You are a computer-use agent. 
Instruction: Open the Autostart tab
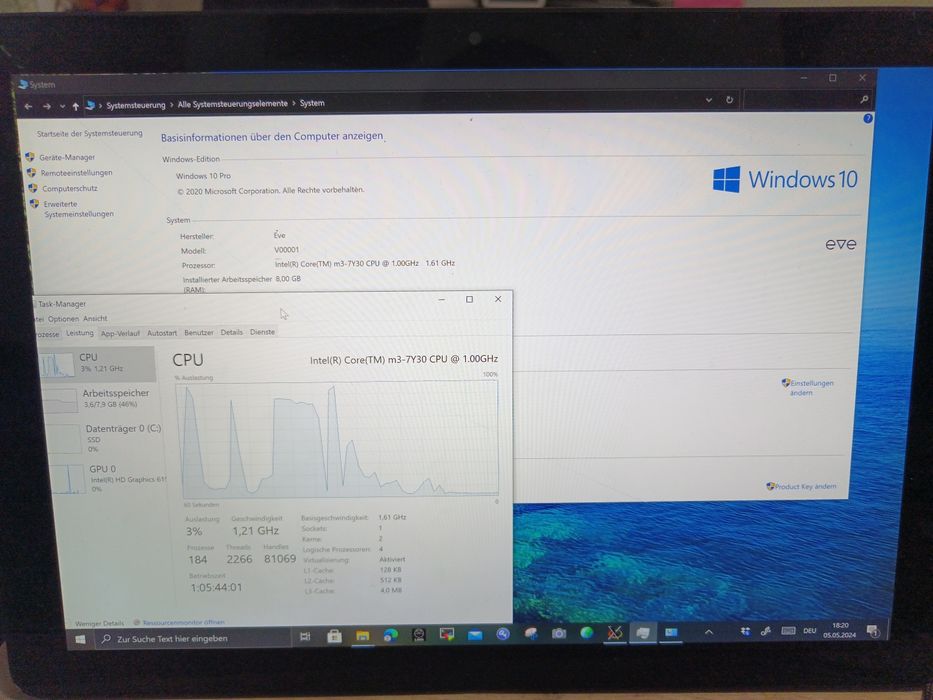click(x=162, y=333)
